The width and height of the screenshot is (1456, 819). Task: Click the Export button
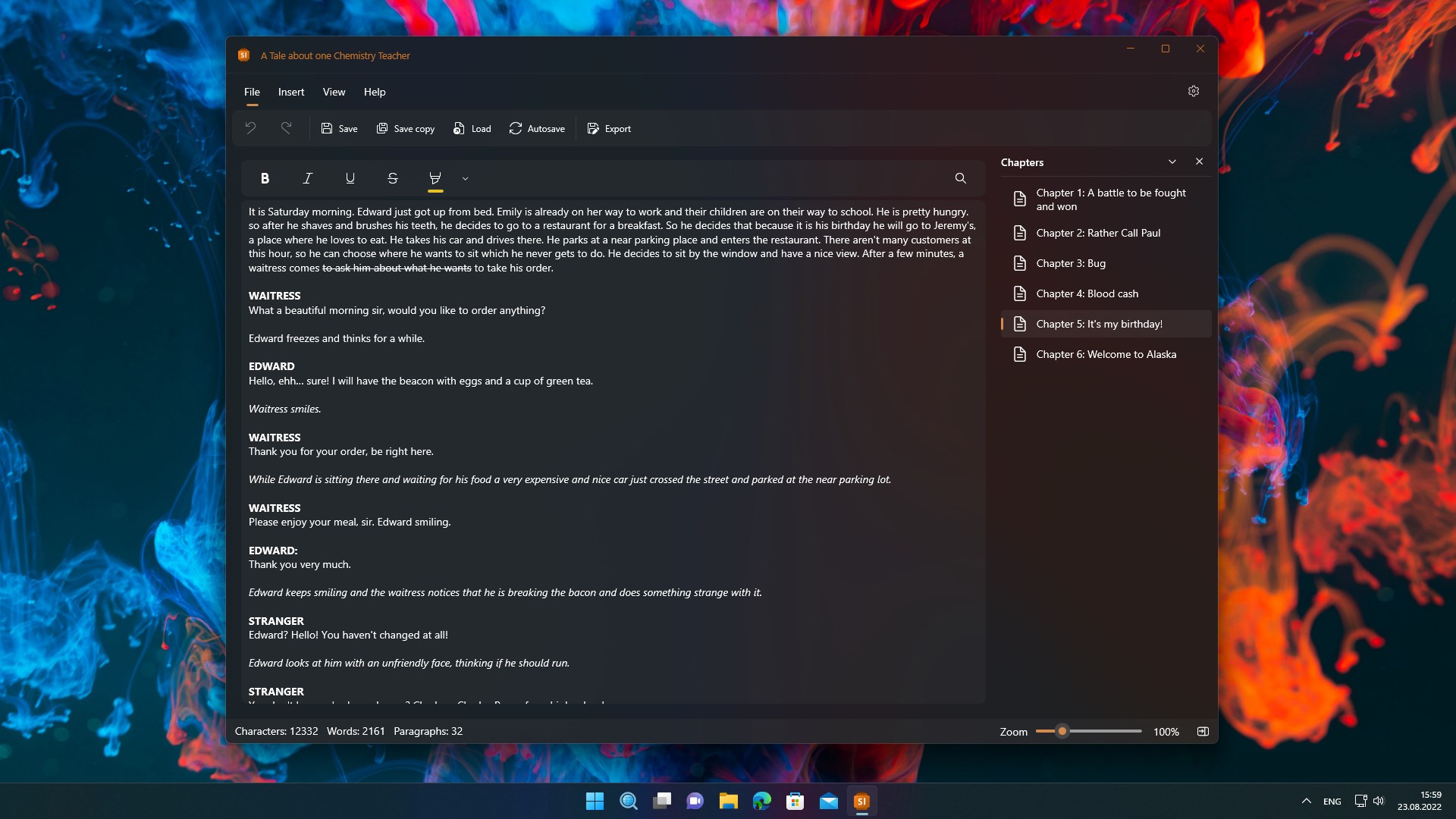pos(608,129)
